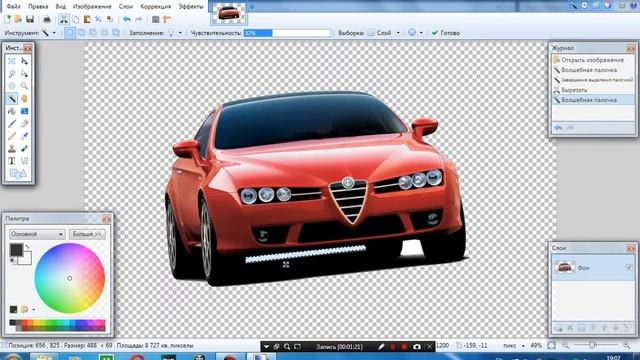Select the Paint Bucket tool
Screen dimensions: 640x360
point(12,111)
